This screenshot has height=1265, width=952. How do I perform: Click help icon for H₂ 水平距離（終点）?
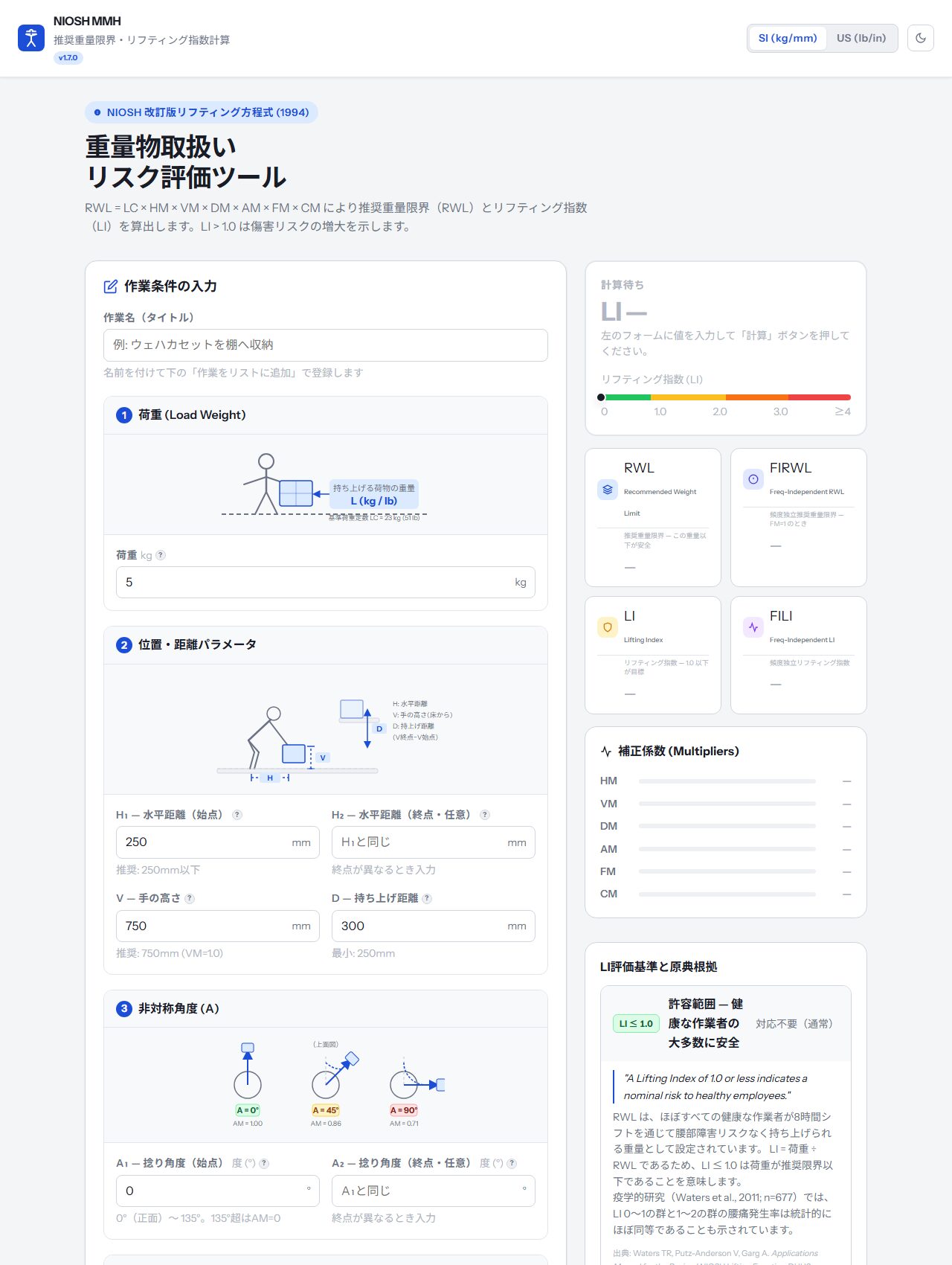pyautogui.click(x=485, y=815)
